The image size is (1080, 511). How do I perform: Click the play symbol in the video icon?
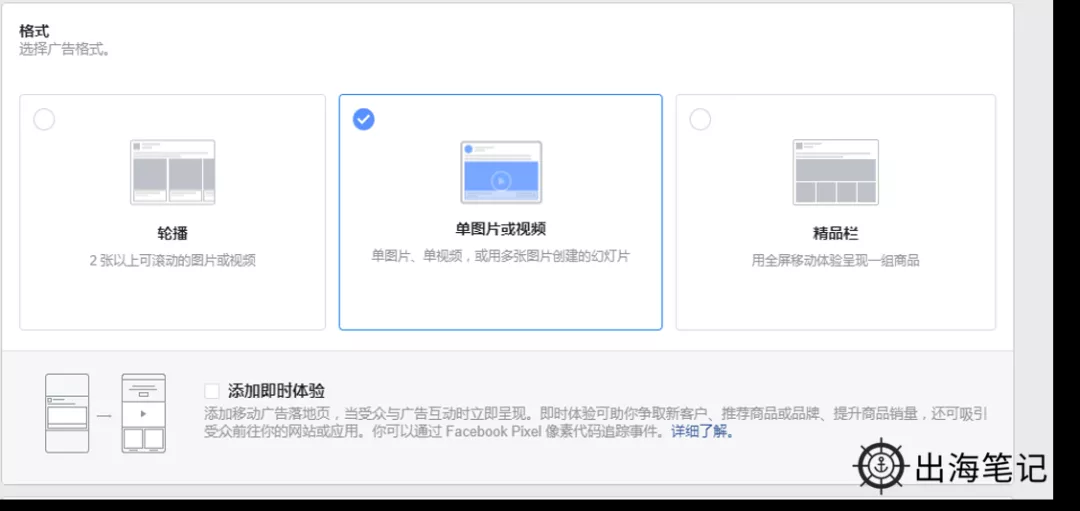pos(501,181)
